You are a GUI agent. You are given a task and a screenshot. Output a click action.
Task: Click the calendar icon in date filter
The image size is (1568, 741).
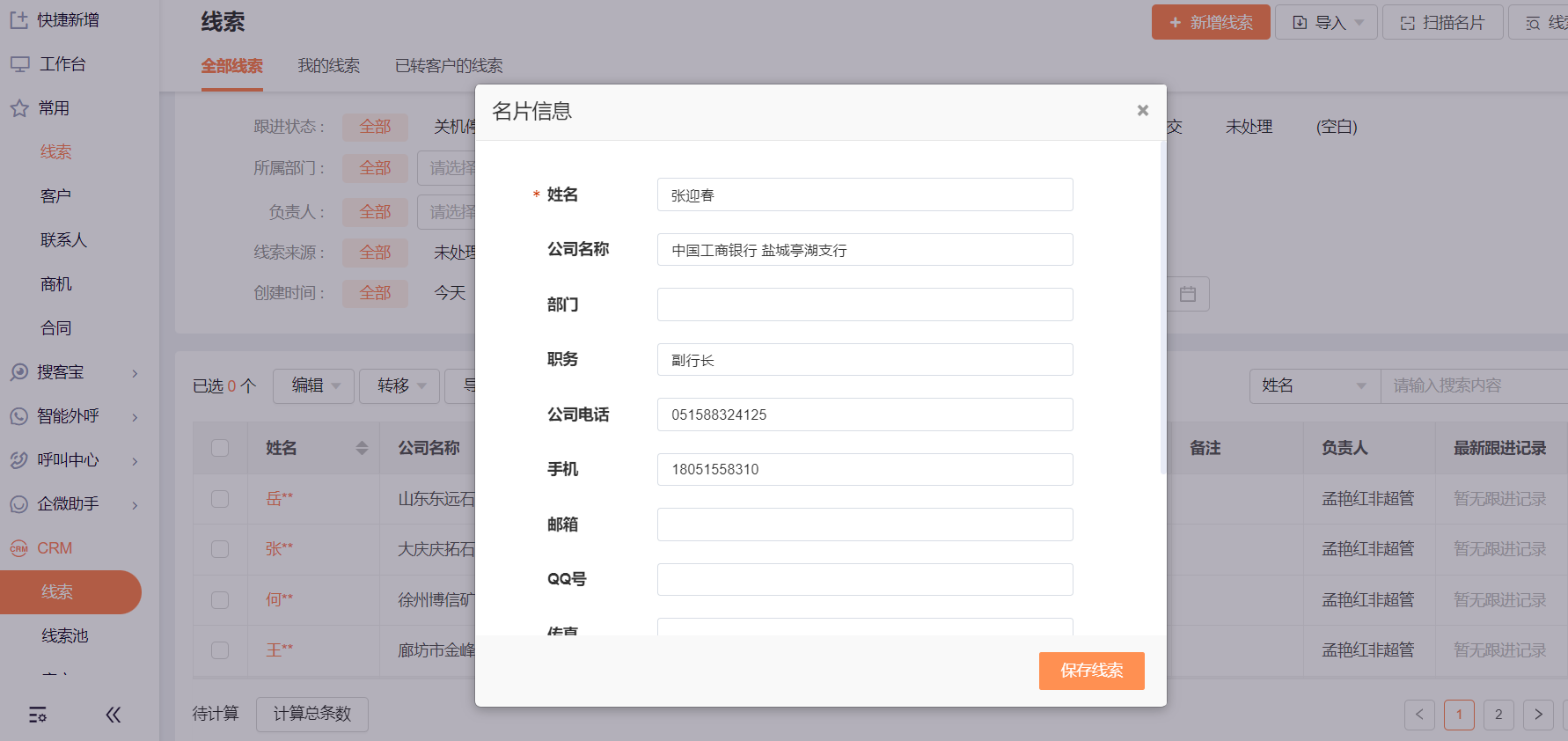coord(1188,294)
